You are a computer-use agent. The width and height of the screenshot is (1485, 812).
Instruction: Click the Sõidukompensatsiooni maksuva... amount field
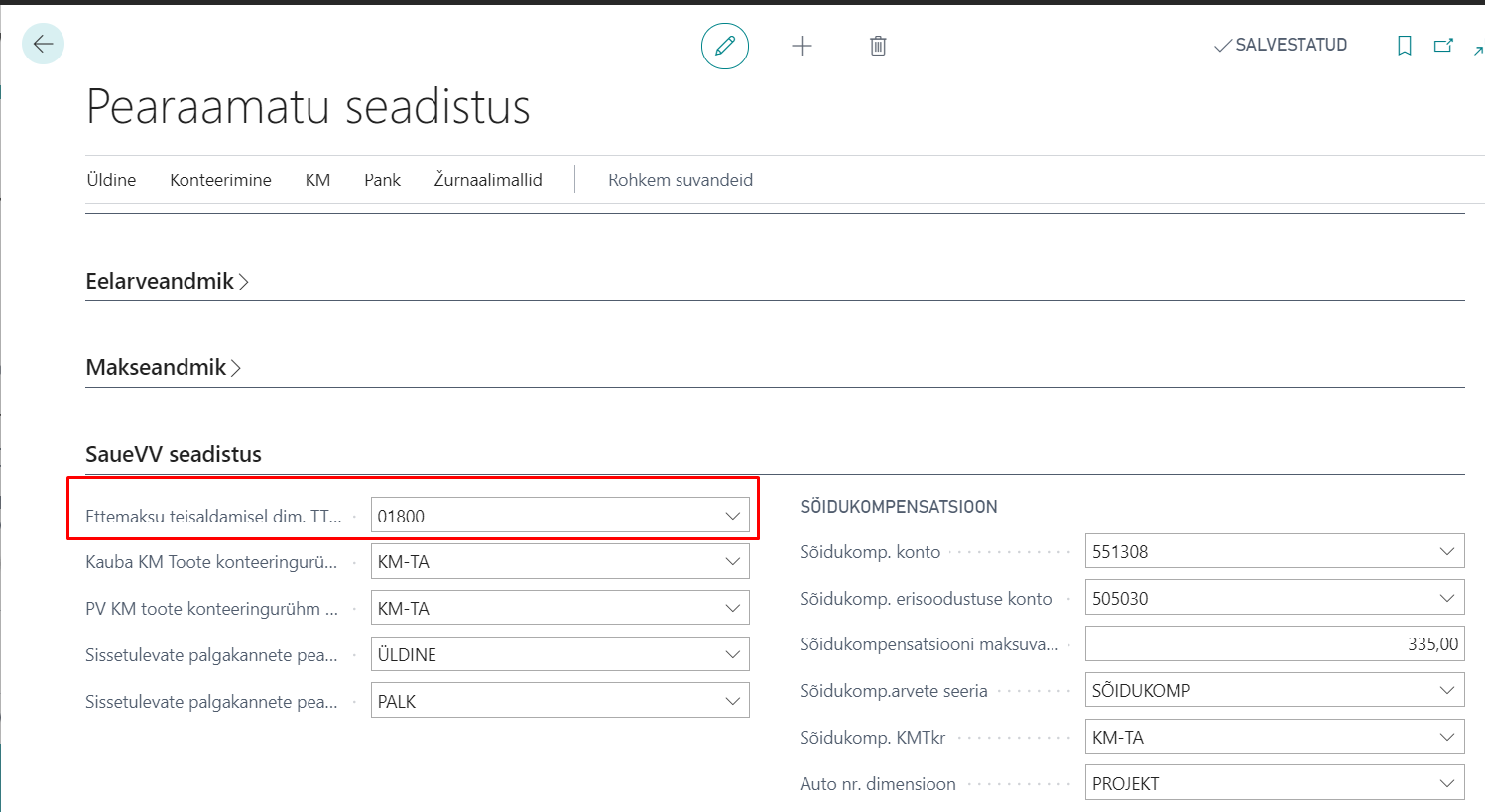coord(1274,644)
